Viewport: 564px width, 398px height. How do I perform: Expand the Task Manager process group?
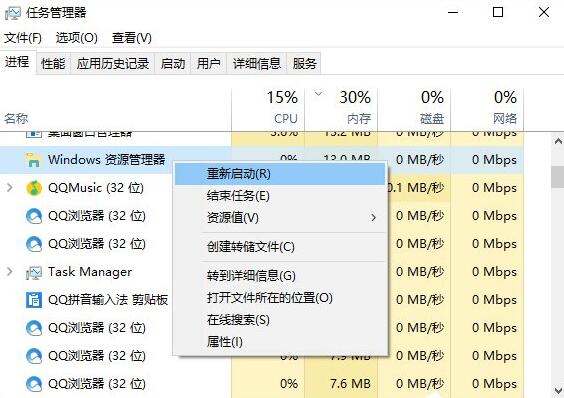pyautogui.click(x=10, y=272)
